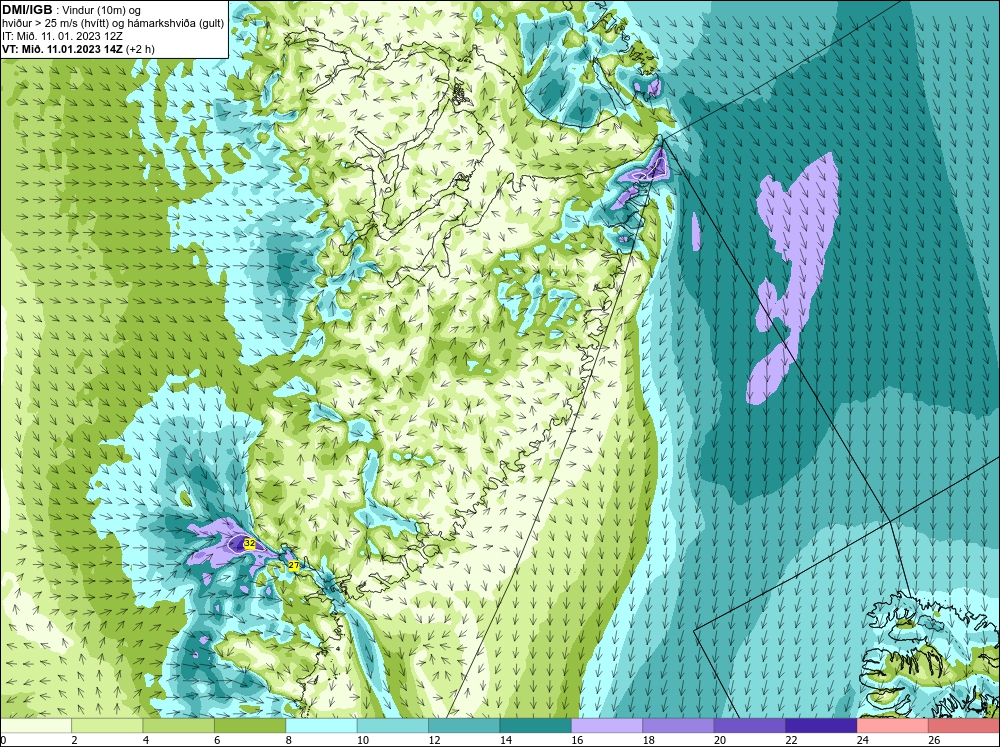This screenshot has height=747, width=1000.
Task: Click the yellow gust marker labeled 27
Action: pyautogui.click(x=293, y=565)
